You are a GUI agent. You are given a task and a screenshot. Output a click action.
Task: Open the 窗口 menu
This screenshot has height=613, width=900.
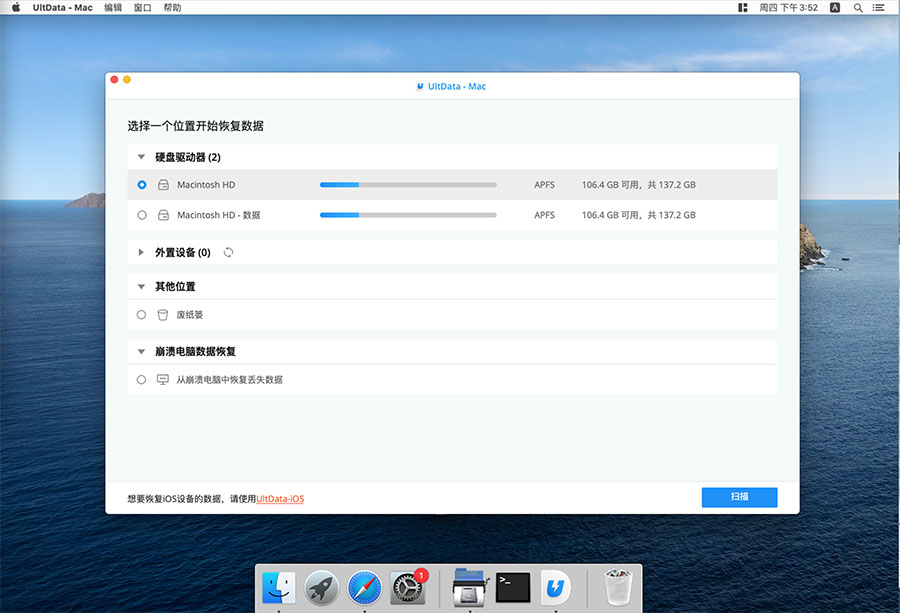click(142, 7)
